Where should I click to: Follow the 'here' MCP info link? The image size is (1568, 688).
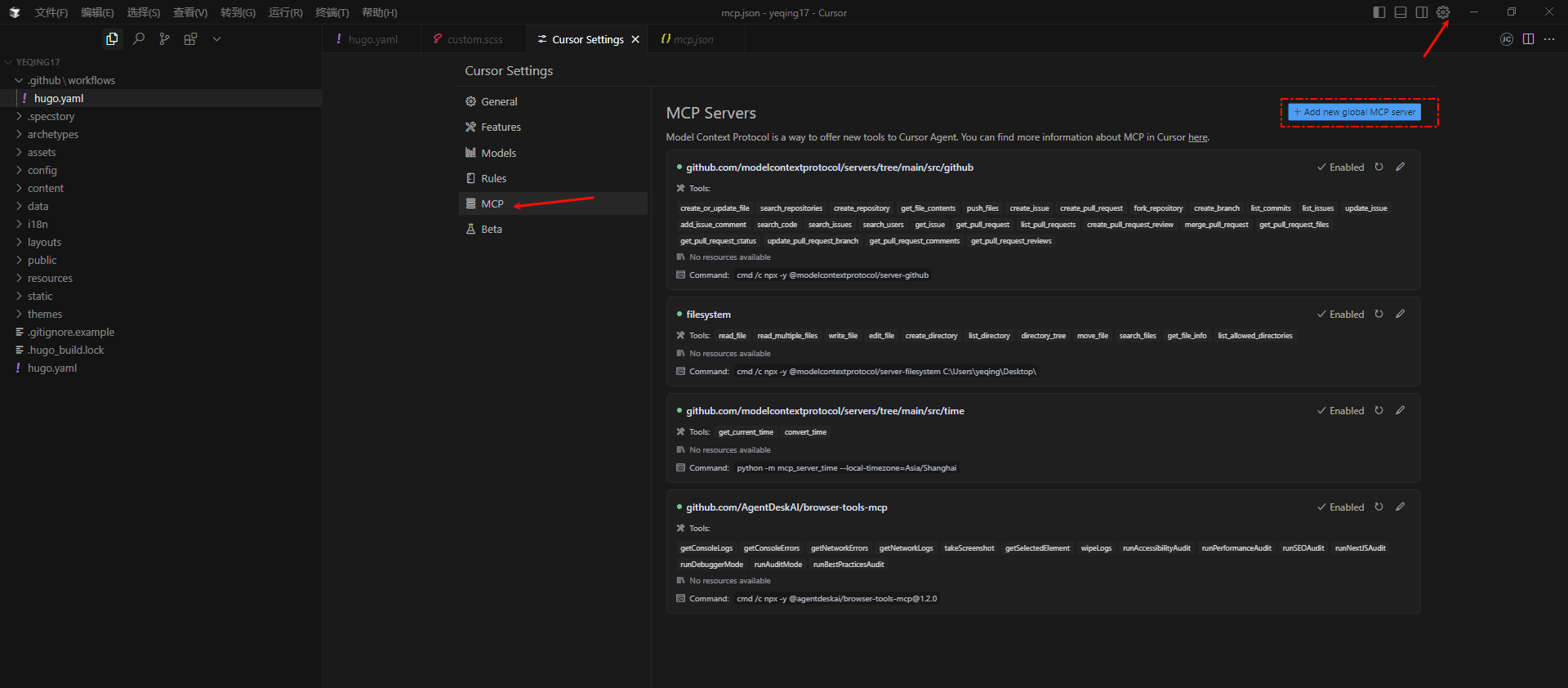point(1197,137)
